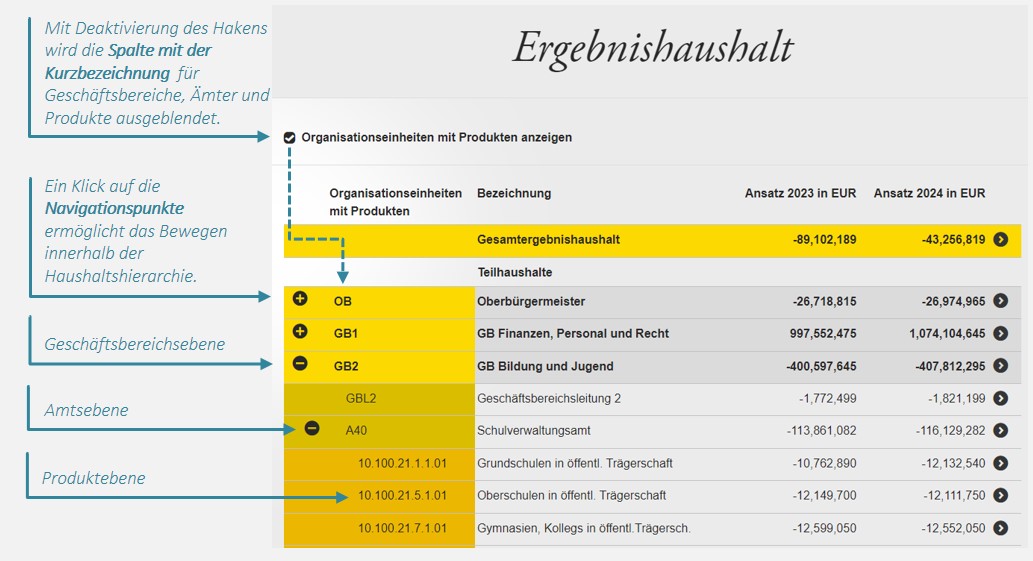Expand the GB1 business area

coord(300,332)
